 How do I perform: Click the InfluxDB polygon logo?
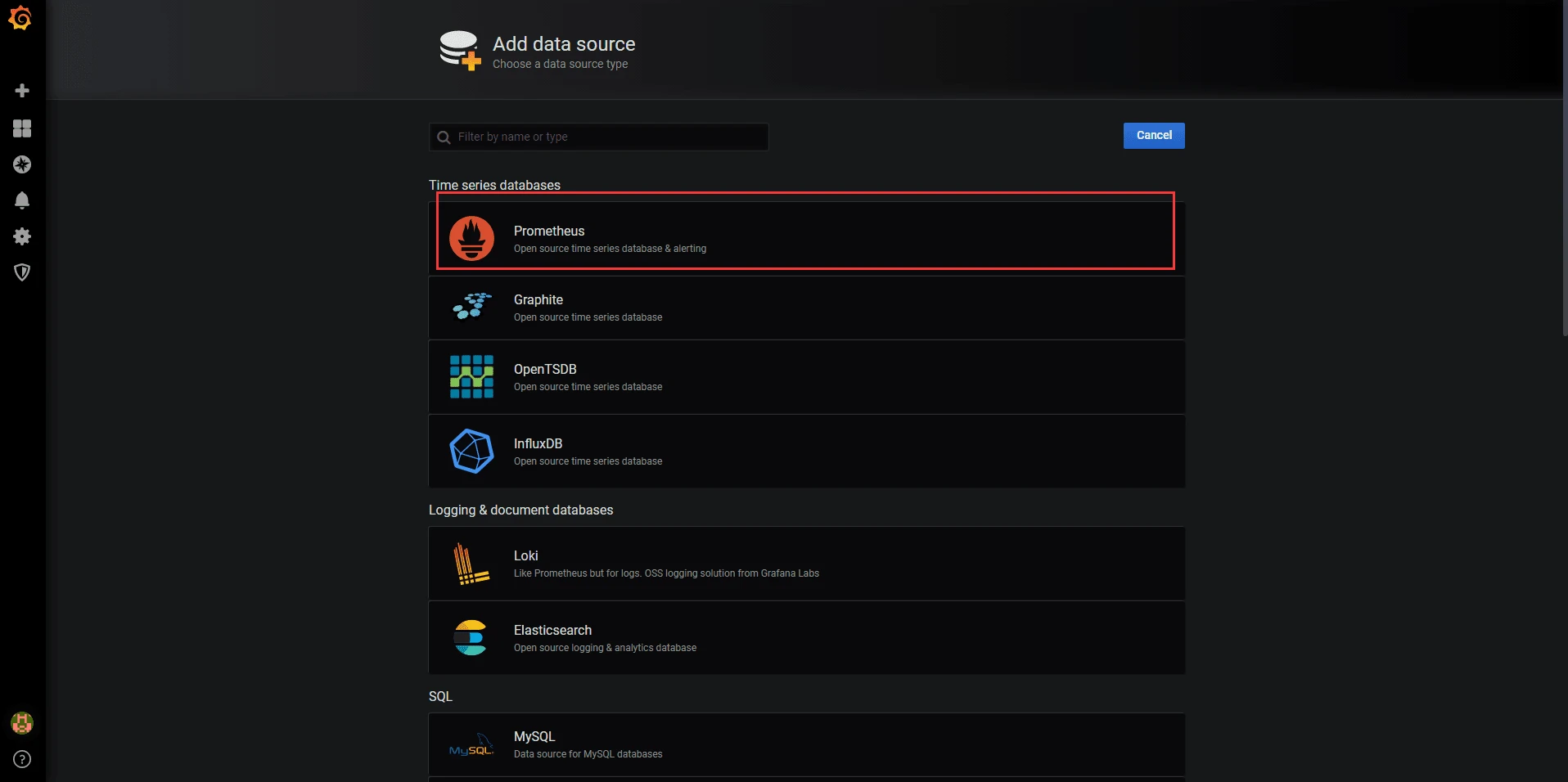coord(471,451)
